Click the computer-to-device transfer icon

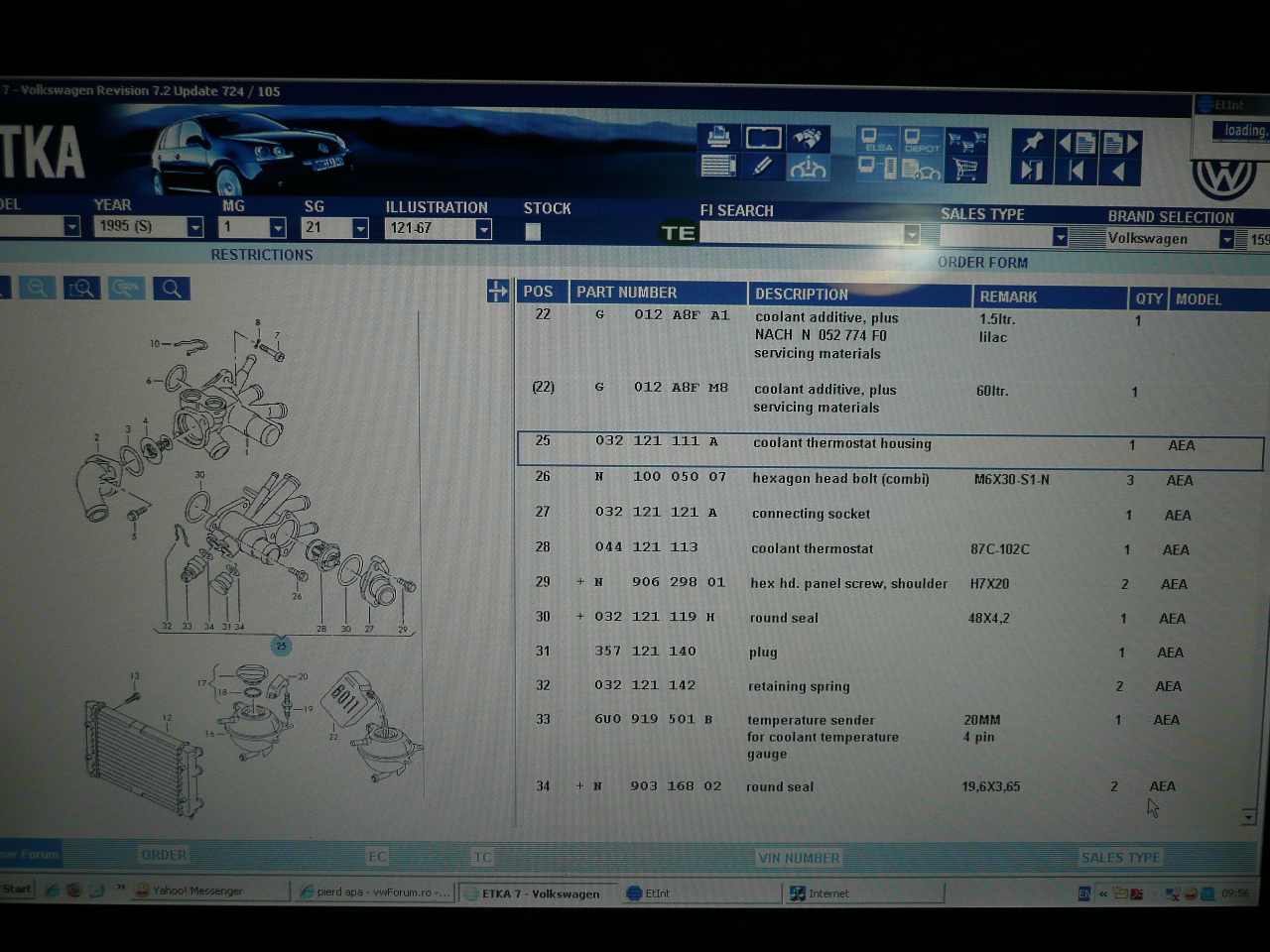[x=877, y=168]
